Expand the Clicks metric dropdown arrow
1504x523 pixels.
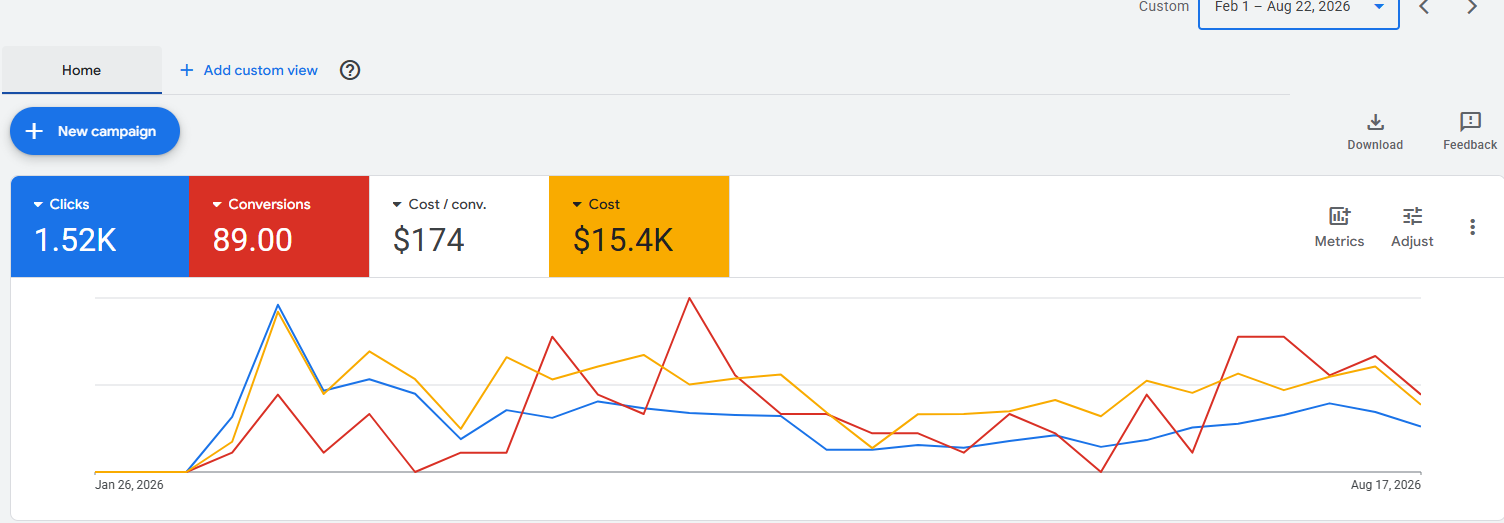coord(38,204)
